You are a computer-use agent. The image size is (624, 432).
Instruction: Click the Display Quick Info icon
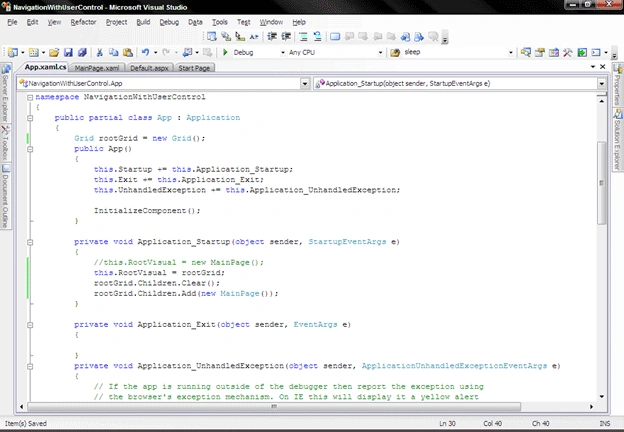pyautogui.click(x=240, y=37)
